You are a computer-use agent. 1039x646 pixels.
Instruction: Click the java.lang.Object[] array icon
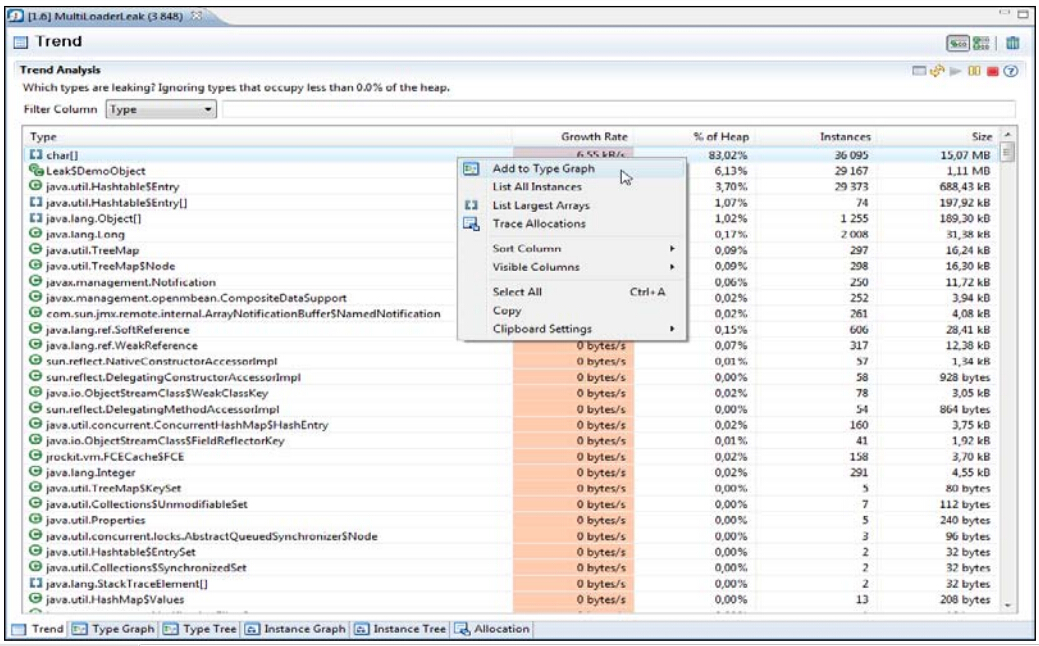36,218
